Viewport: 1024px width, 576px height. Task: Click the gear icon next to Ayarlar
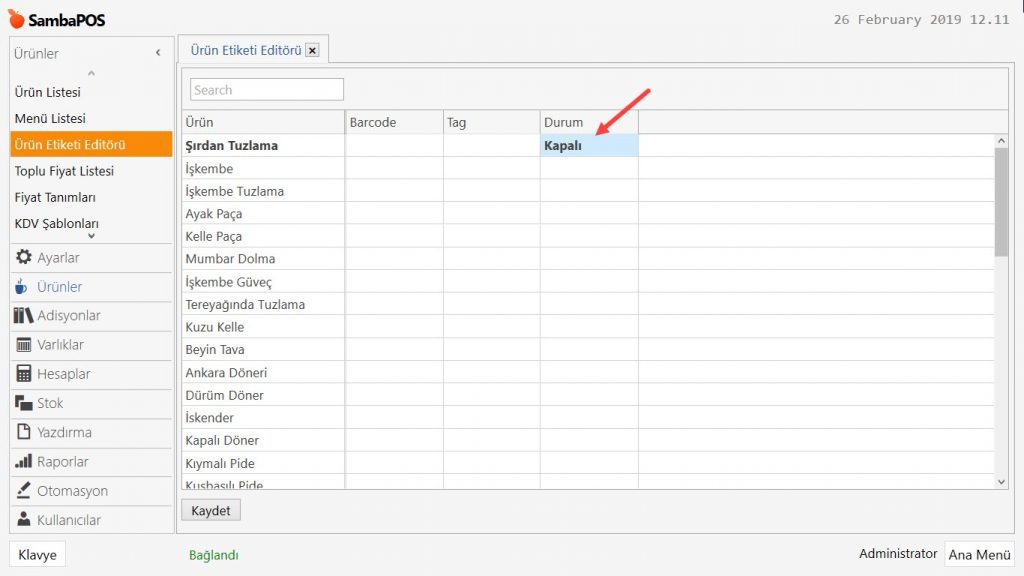24,258
